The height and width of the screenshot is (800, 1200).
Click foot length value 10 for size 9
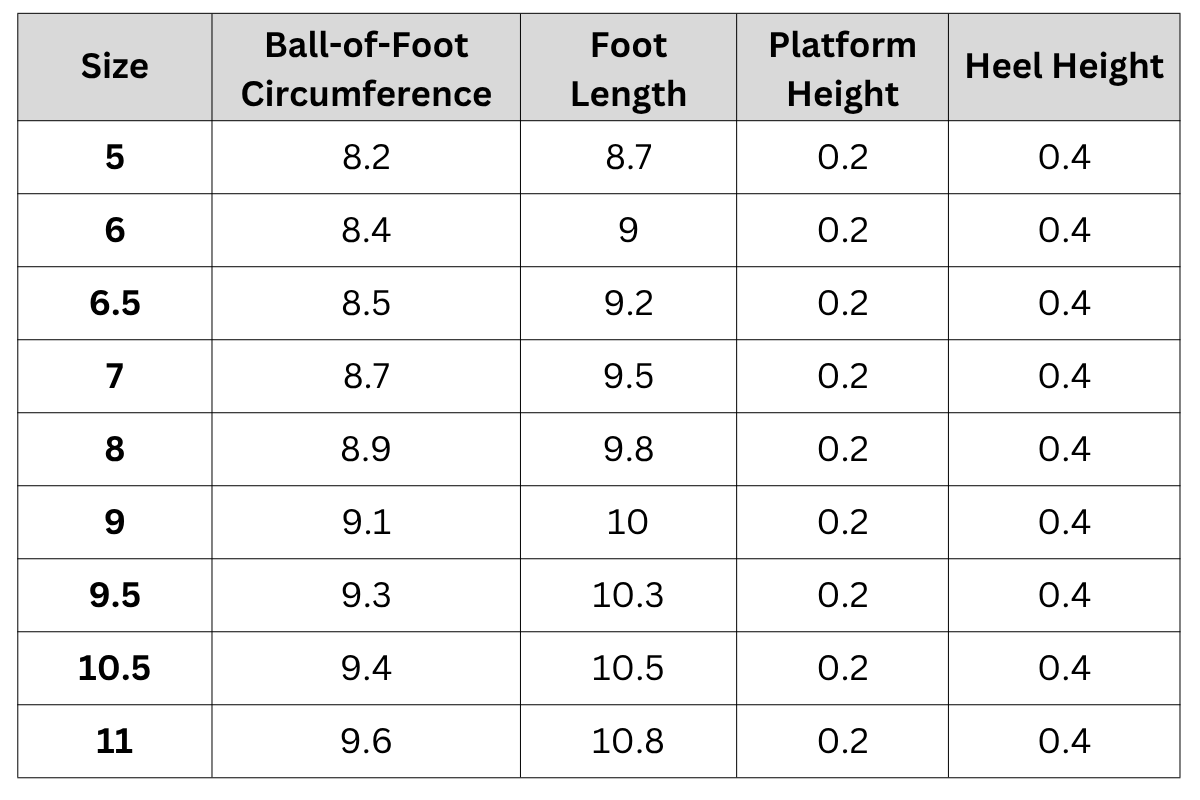pyautogui.click(x=628, y=522)
